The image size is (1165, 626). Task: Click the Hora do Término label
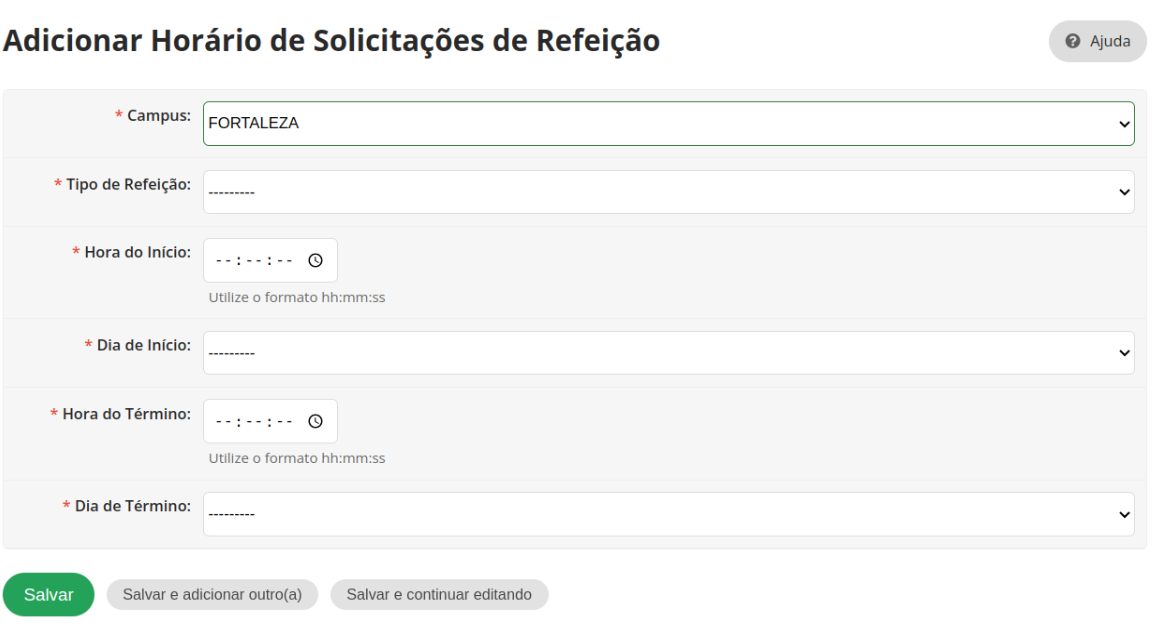(x=126, y=414)
